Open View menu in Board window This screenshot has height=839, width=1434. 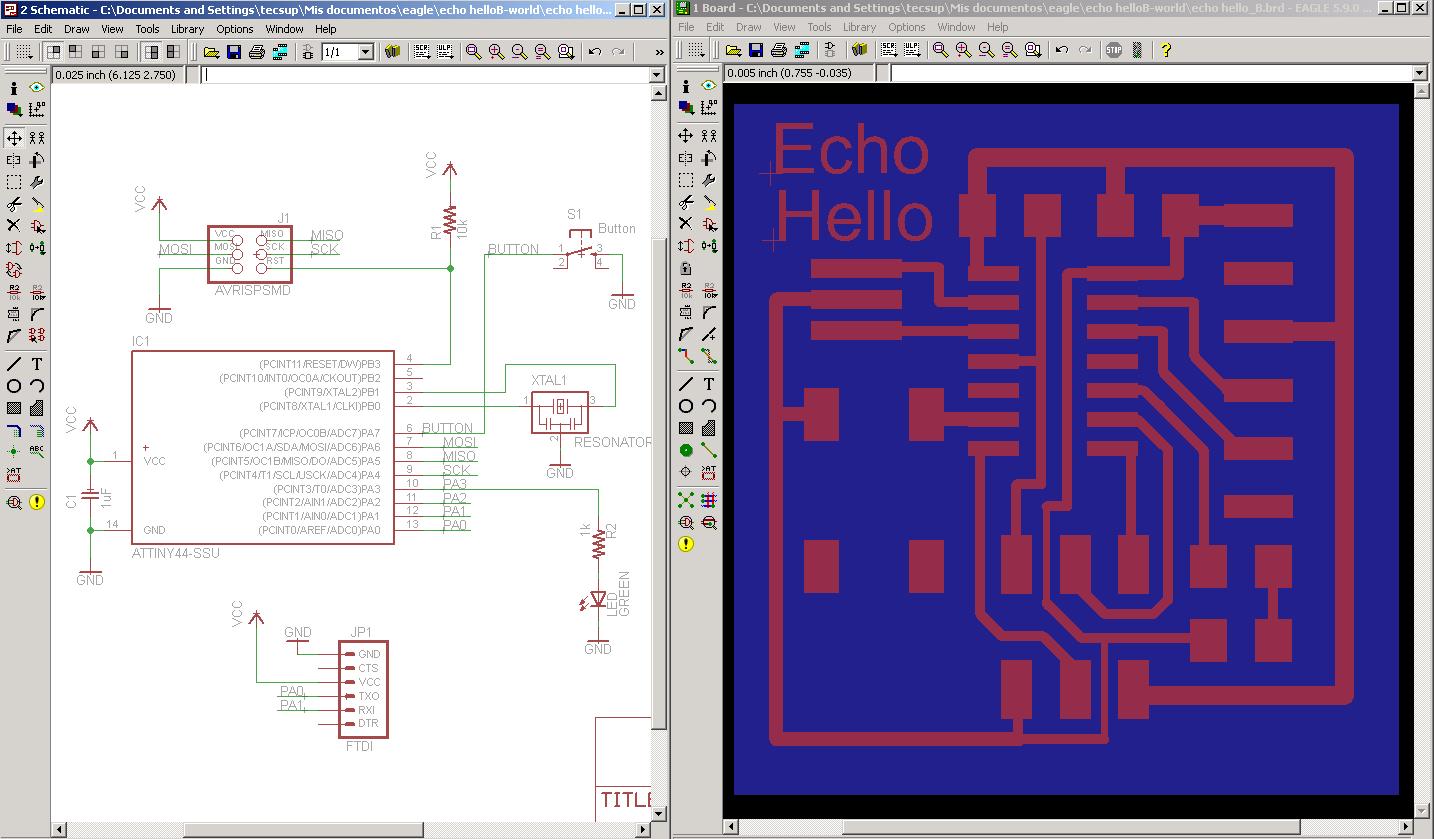click(x=784, y=27)
